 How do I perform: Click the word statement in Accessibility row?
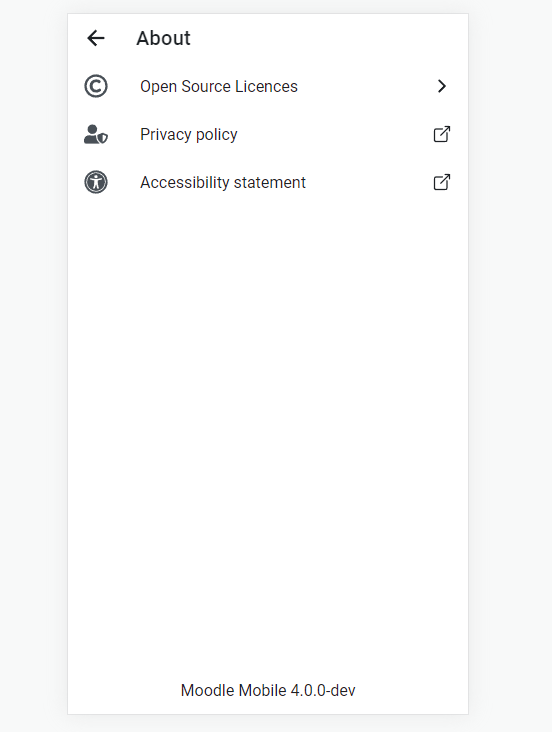(269, 183)
